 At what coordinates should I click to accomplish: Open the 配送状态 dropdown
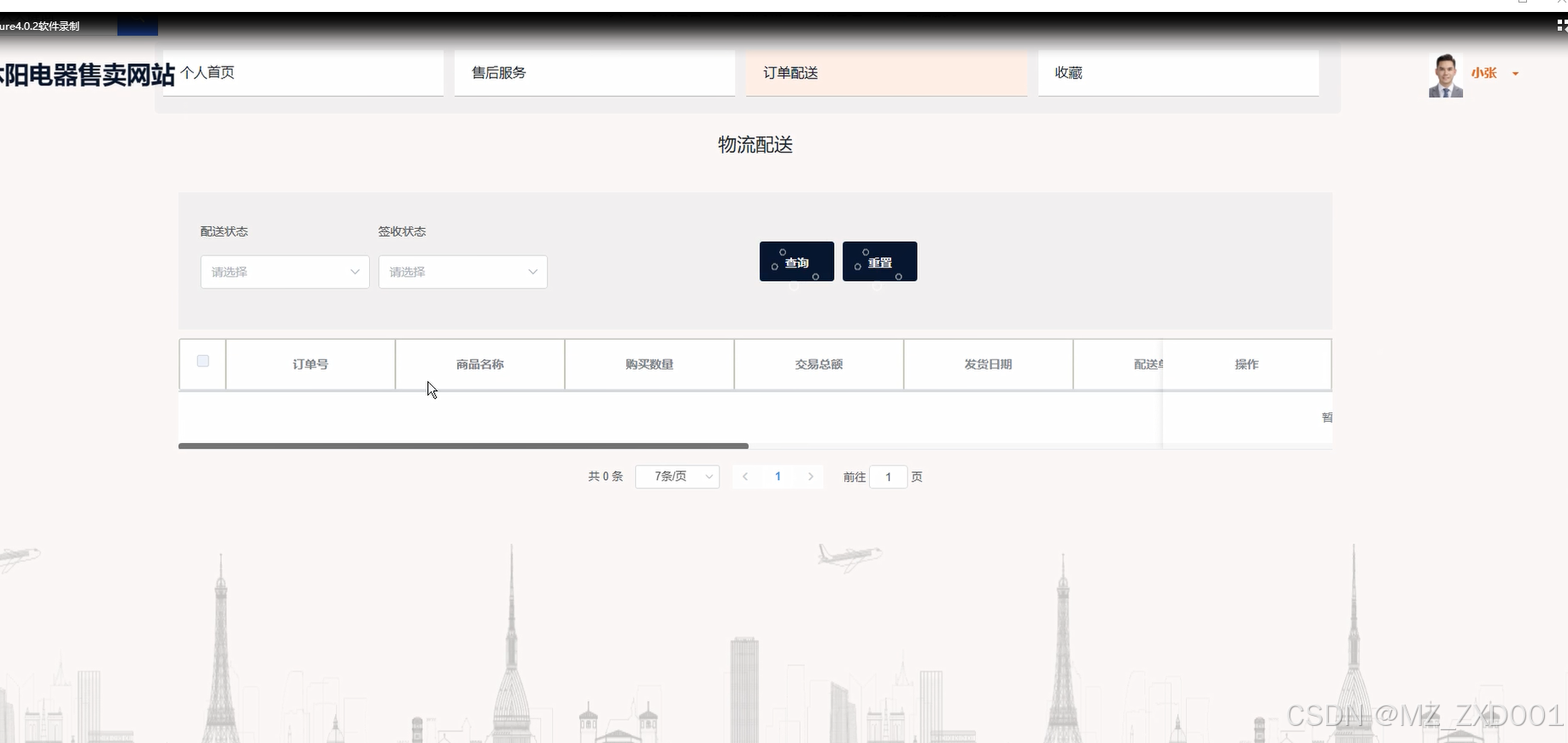click(285, 272)
